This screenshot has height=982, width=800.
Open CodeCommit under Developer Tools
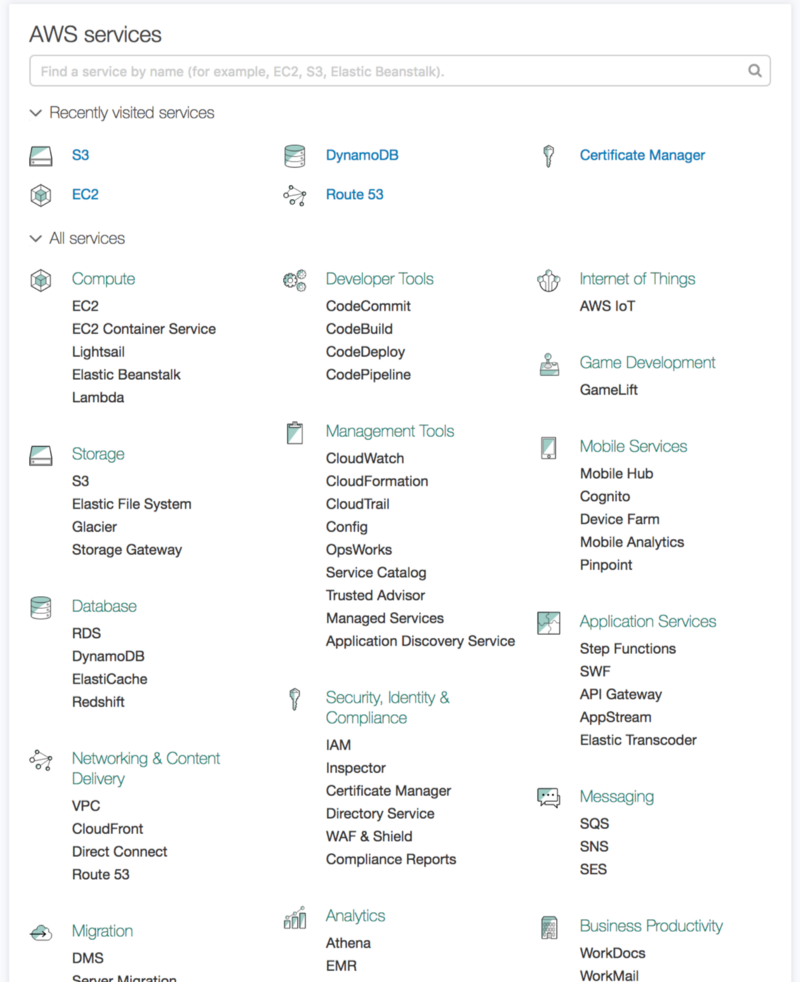[368, 306]
